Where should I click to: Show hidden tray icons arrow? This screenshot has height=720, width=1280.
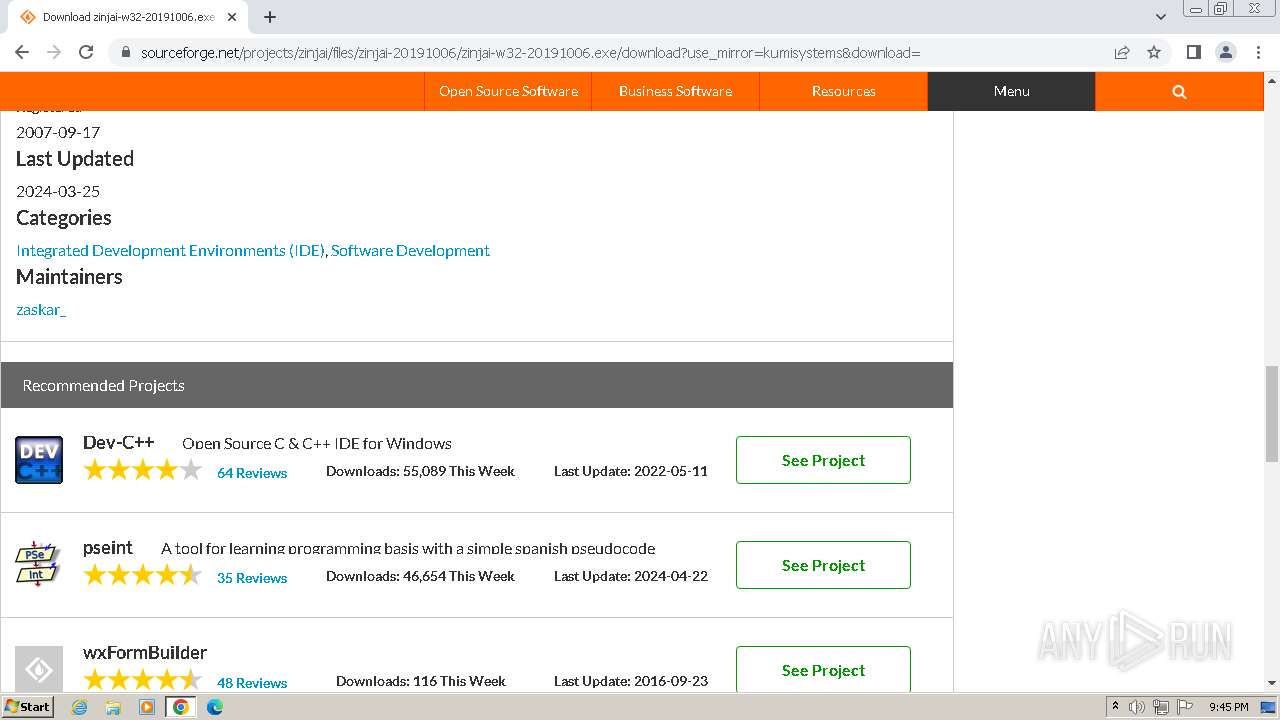click(x=1116, y=707)
